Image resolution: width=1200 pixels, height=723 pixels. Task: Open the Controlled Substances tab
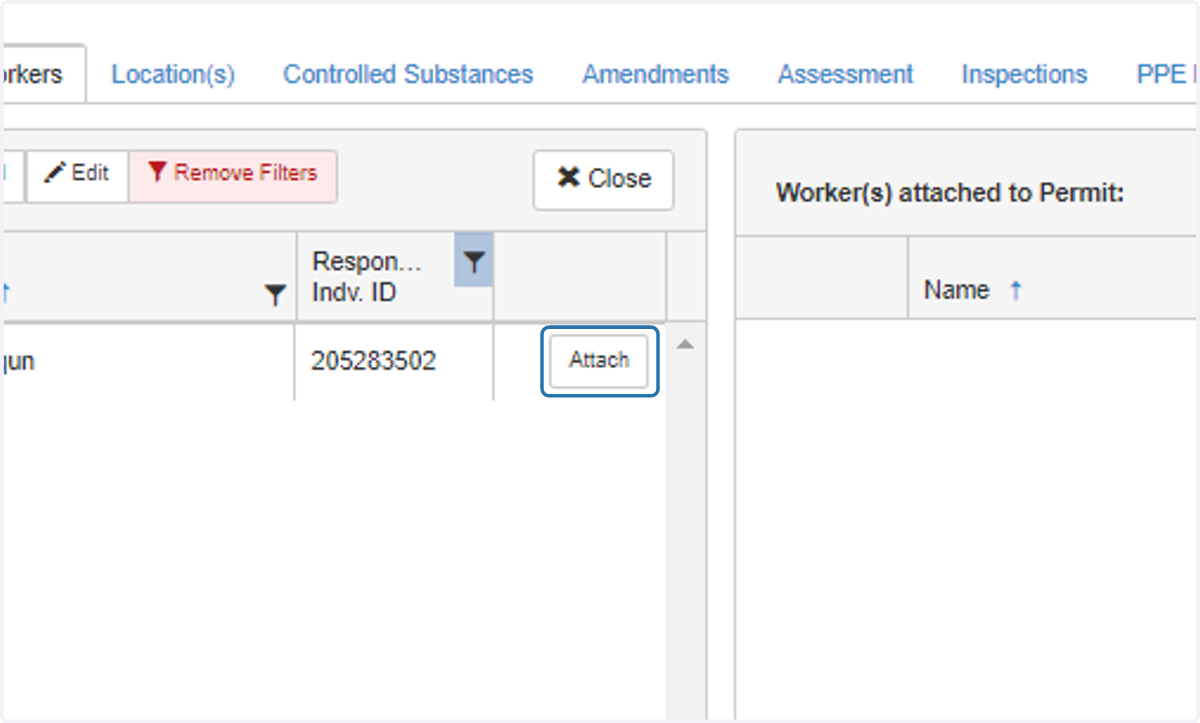(x=408, y=74)
